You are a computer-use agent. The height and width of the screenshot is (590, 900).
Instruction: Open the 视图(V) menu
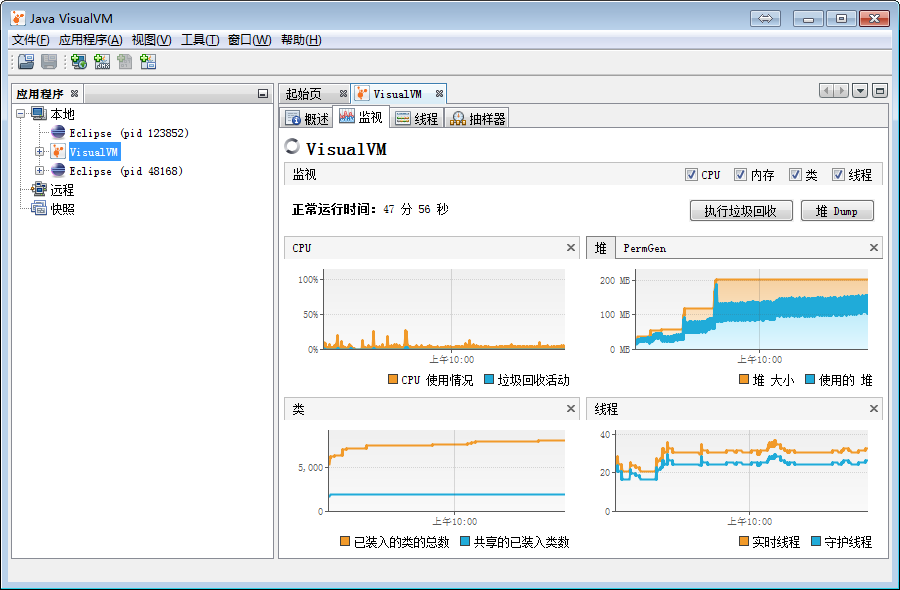pyautogui.click(x=152, y=40)
